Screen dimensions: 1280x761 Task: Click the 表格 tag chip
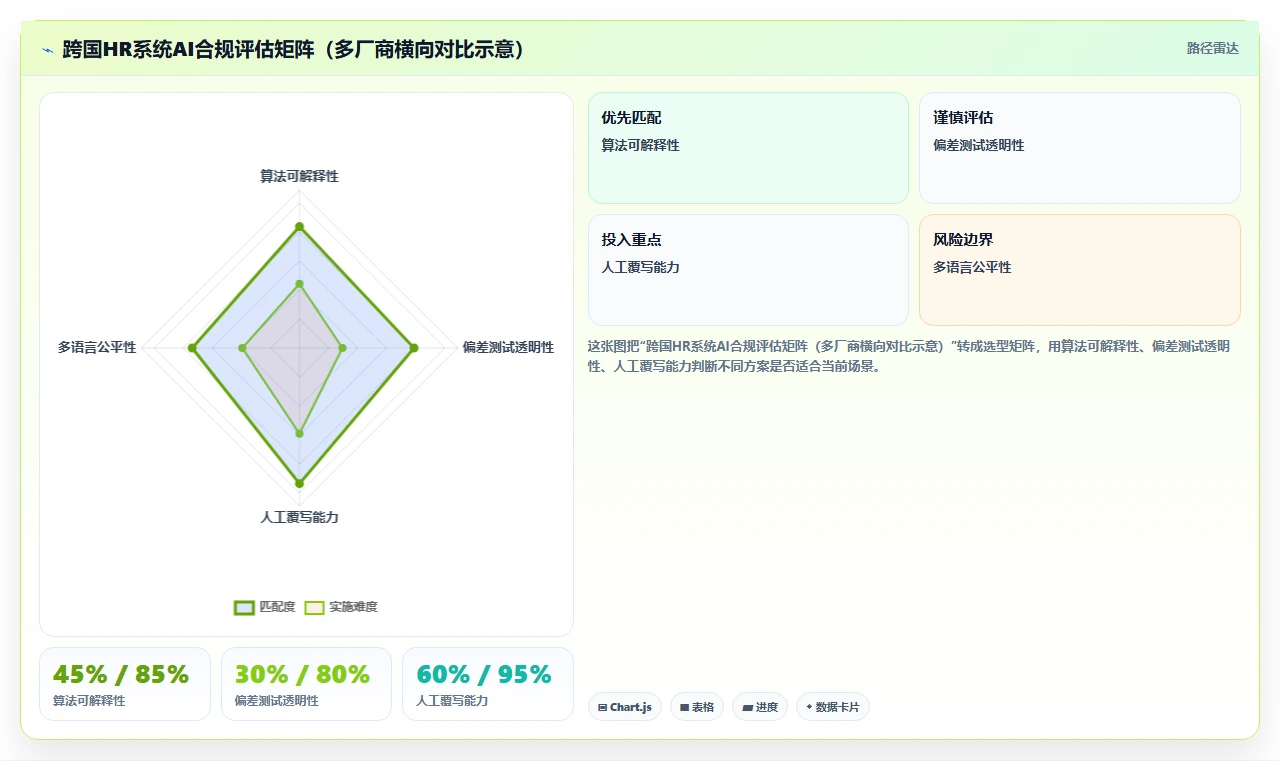pos(697,707)
